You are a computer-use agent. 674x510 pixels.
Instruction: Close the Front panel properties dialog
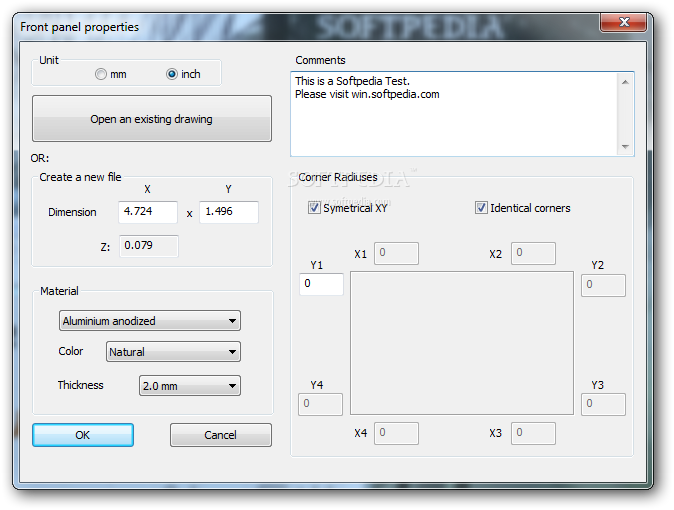pyautogui.click(x=623, y=22)
